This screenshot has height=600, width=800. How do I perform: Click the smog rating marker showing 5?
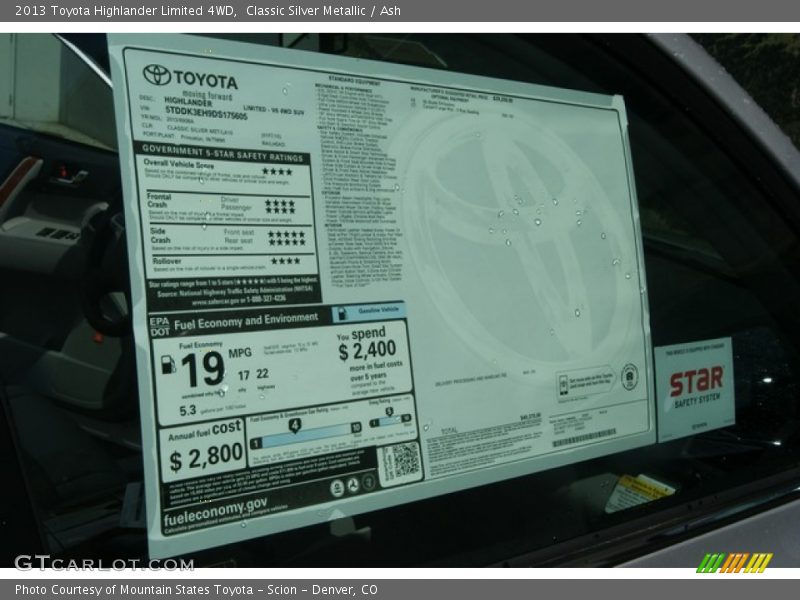tap(389, 412)
